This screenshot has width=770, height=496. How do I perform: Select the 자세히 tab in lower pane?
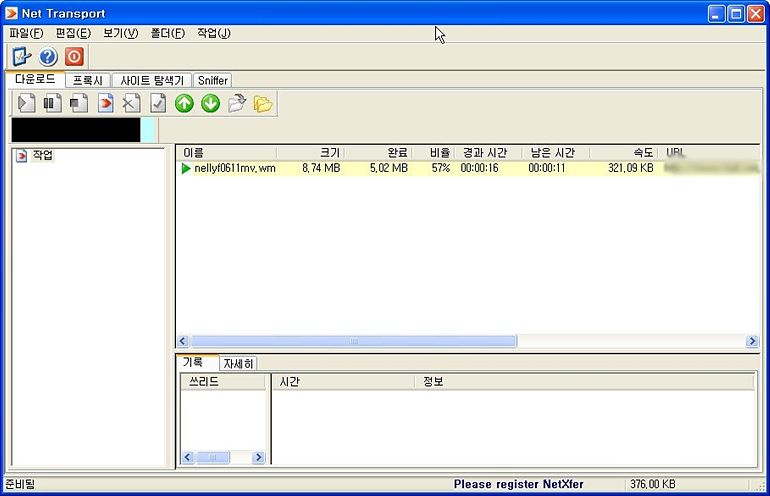pyautogui.click(x=238, y=364)
